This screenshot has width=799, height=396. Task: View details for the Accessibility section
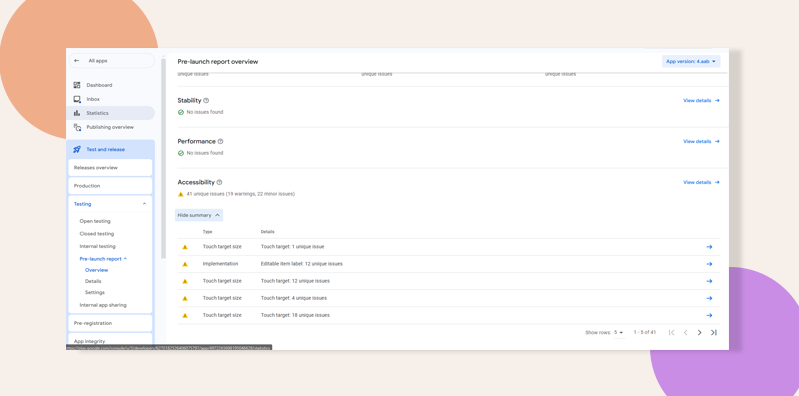pyautogui.click(x=701, y=182)
